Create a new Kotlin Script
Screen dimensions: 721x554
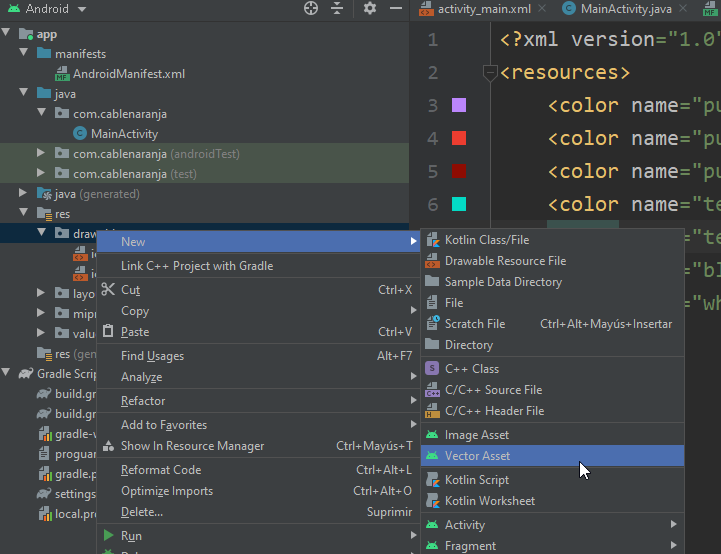[x=552, y=480]
